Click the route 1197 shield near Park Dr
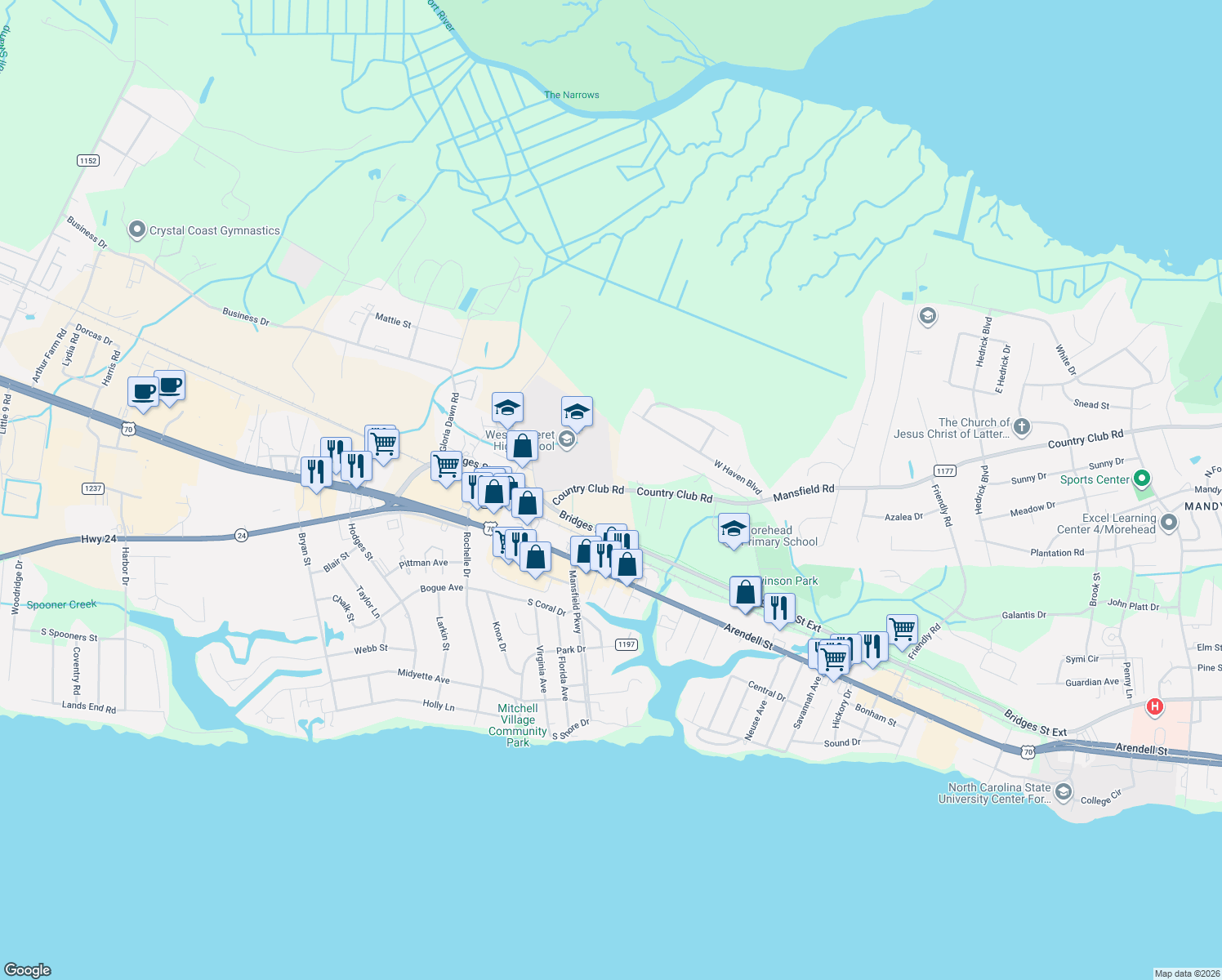1222x980 pixels. [627, 644]
